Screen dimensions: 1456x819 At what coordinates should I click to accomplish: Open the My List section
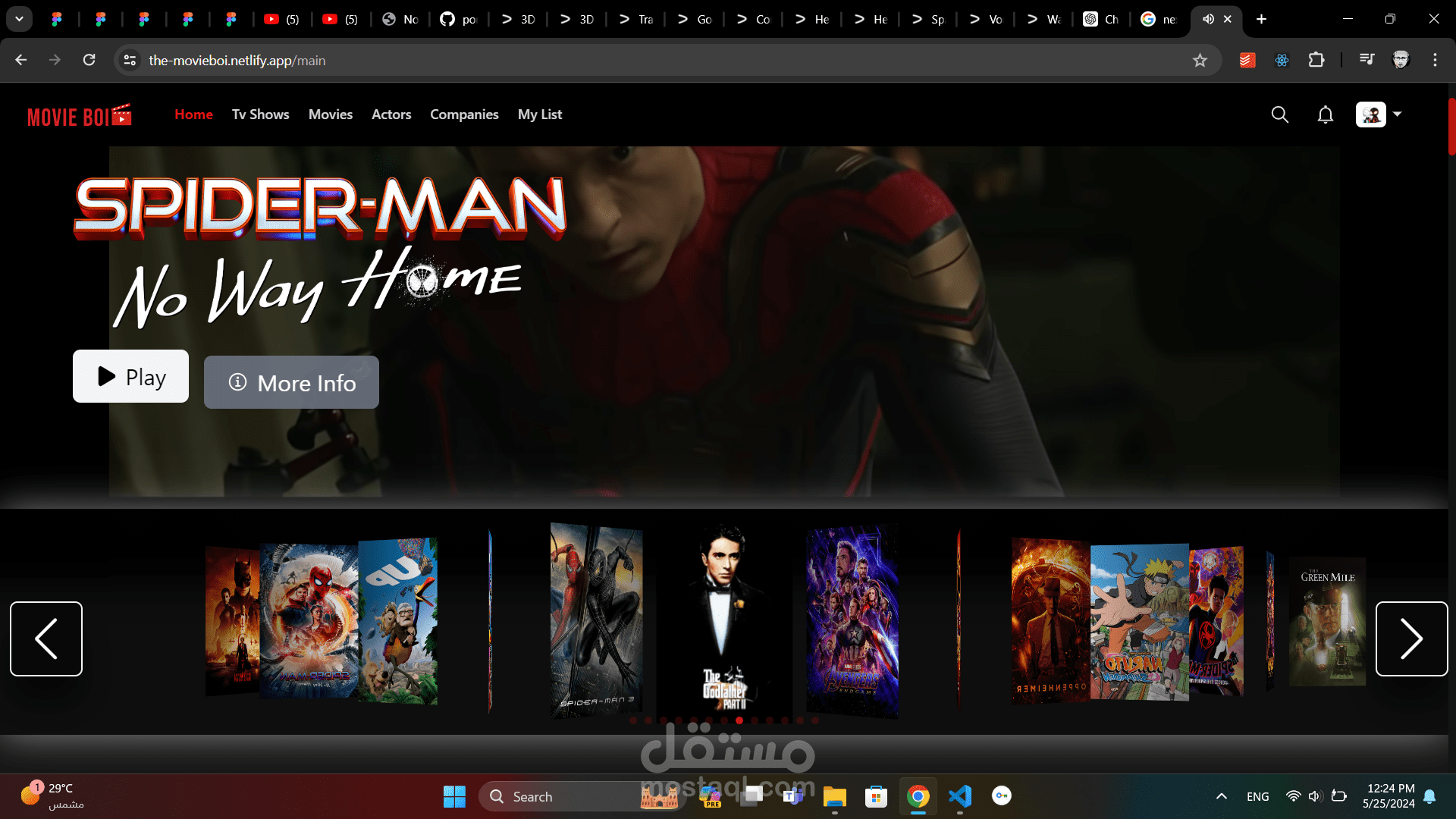coord(540,115)
